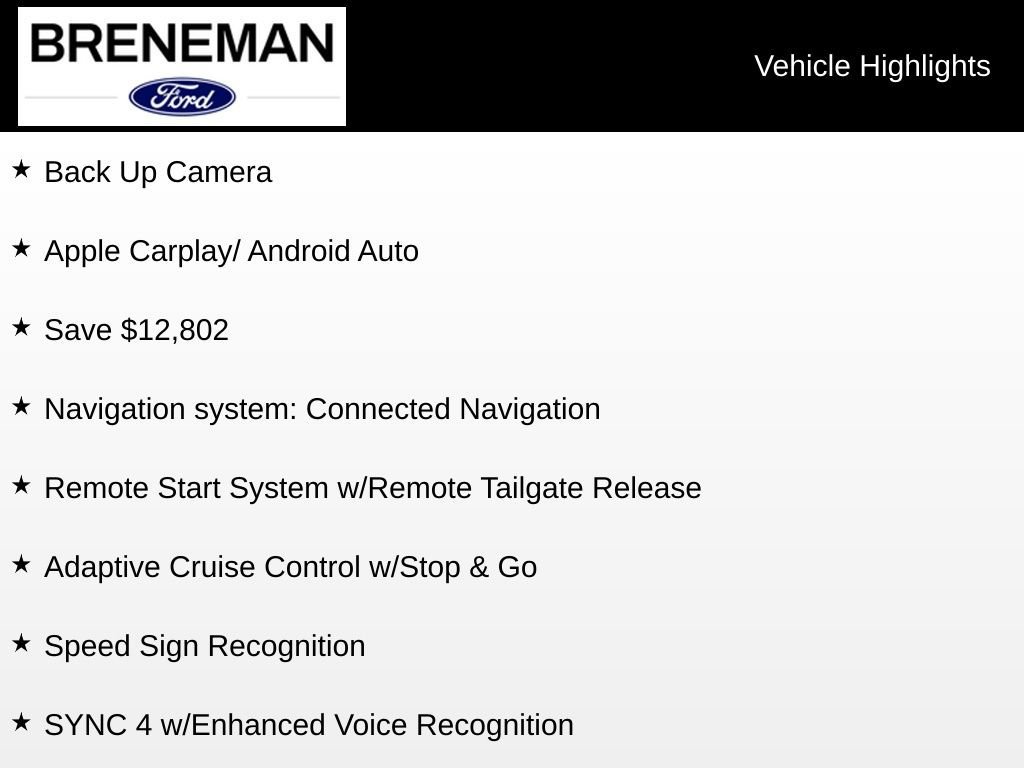Viewport: 1024px width, 768px height.
Task: Select the Back Up Camera text
Action: pos(158,172)
